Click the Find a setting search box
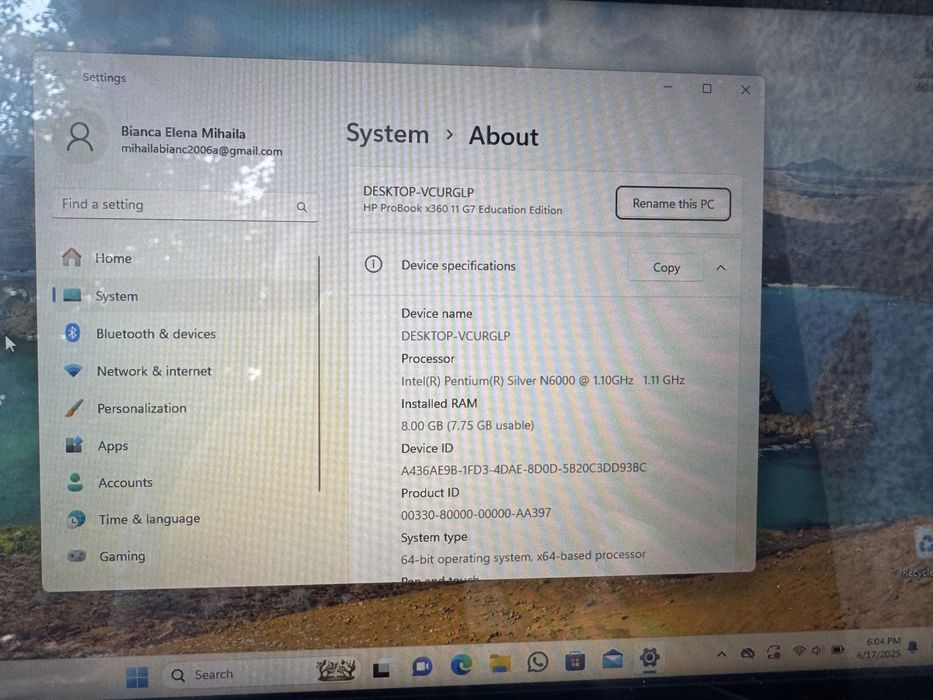Viewport: 933px width, 700px height. (184, 205)
